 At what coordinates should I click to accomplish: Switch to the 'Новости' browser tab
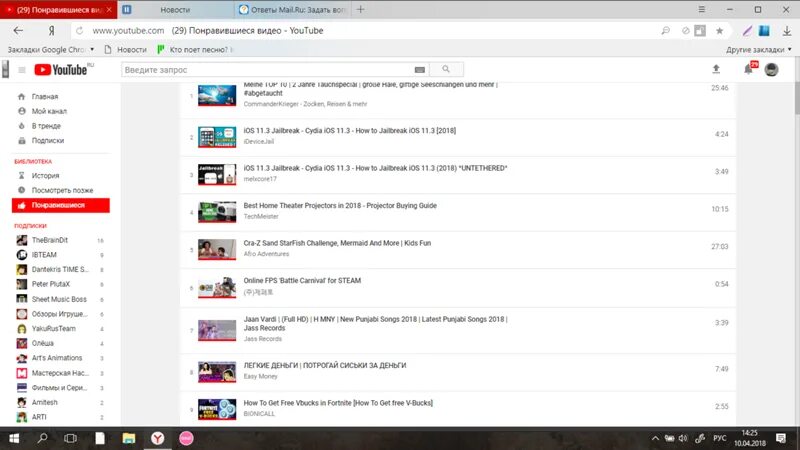pos(175,10)
